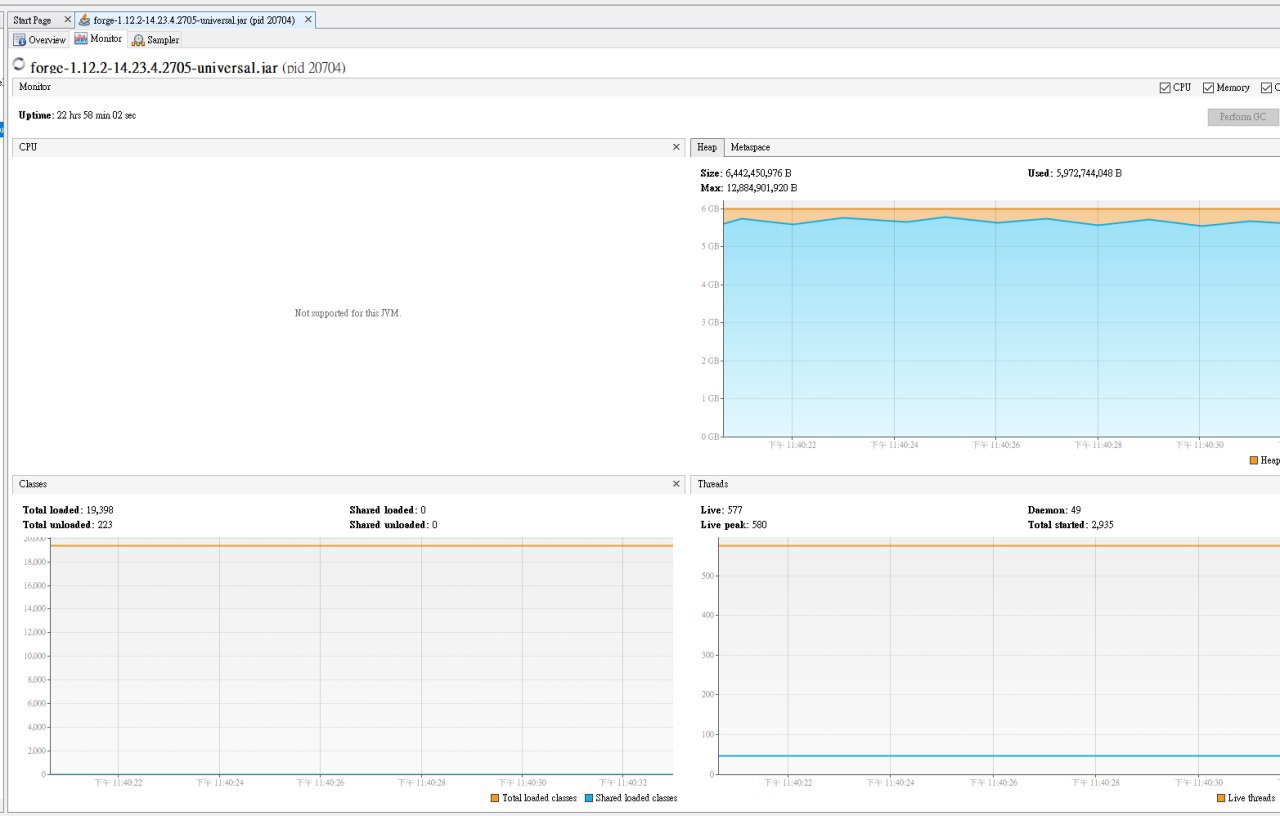Screen dimensions: 1280x816
Task: Select the forge-1.12.2 universal.jar tab
Action: (194, 20)
